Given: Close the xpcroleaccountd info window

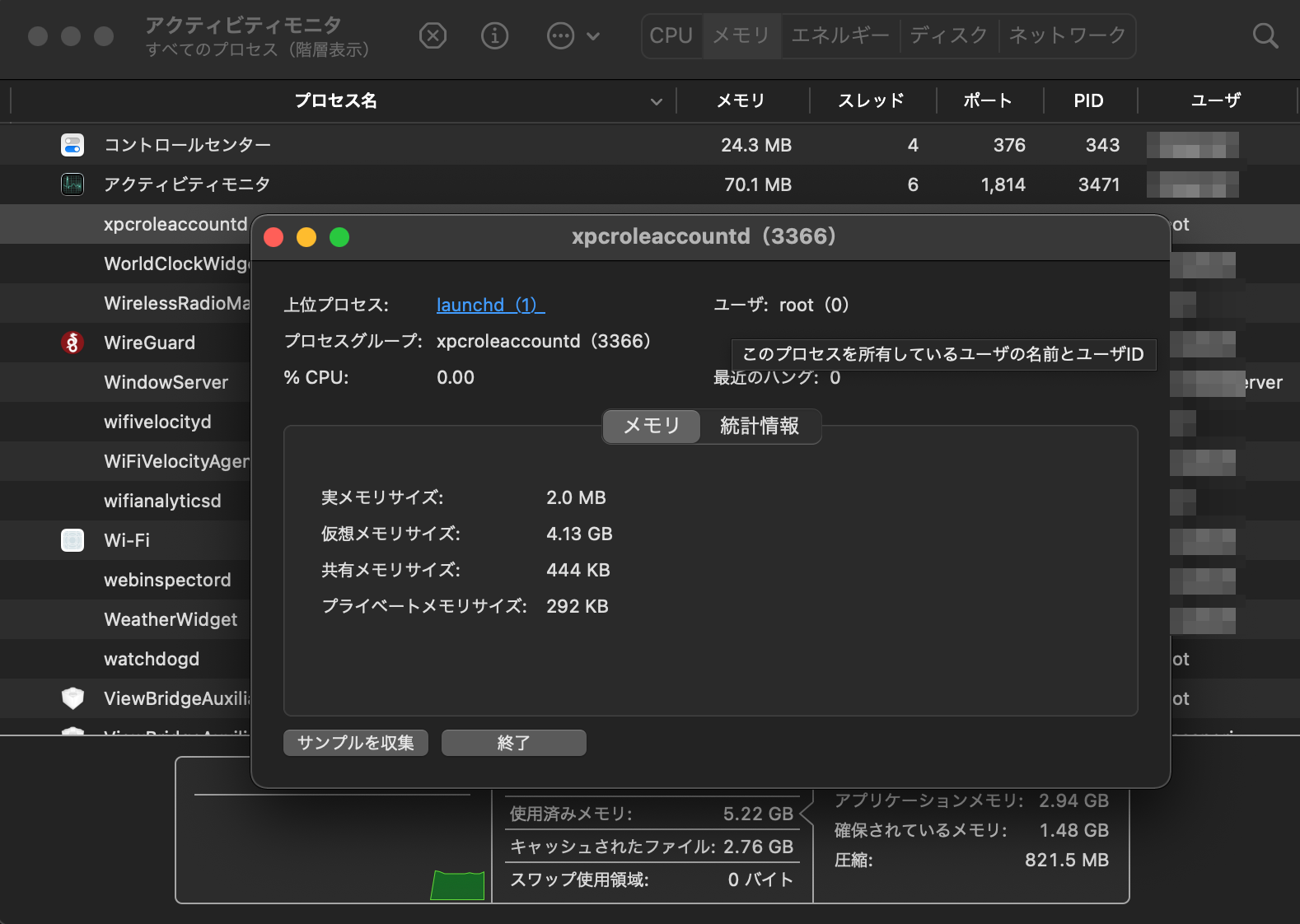Looking at the screenshot, I should tap(274, 237).
